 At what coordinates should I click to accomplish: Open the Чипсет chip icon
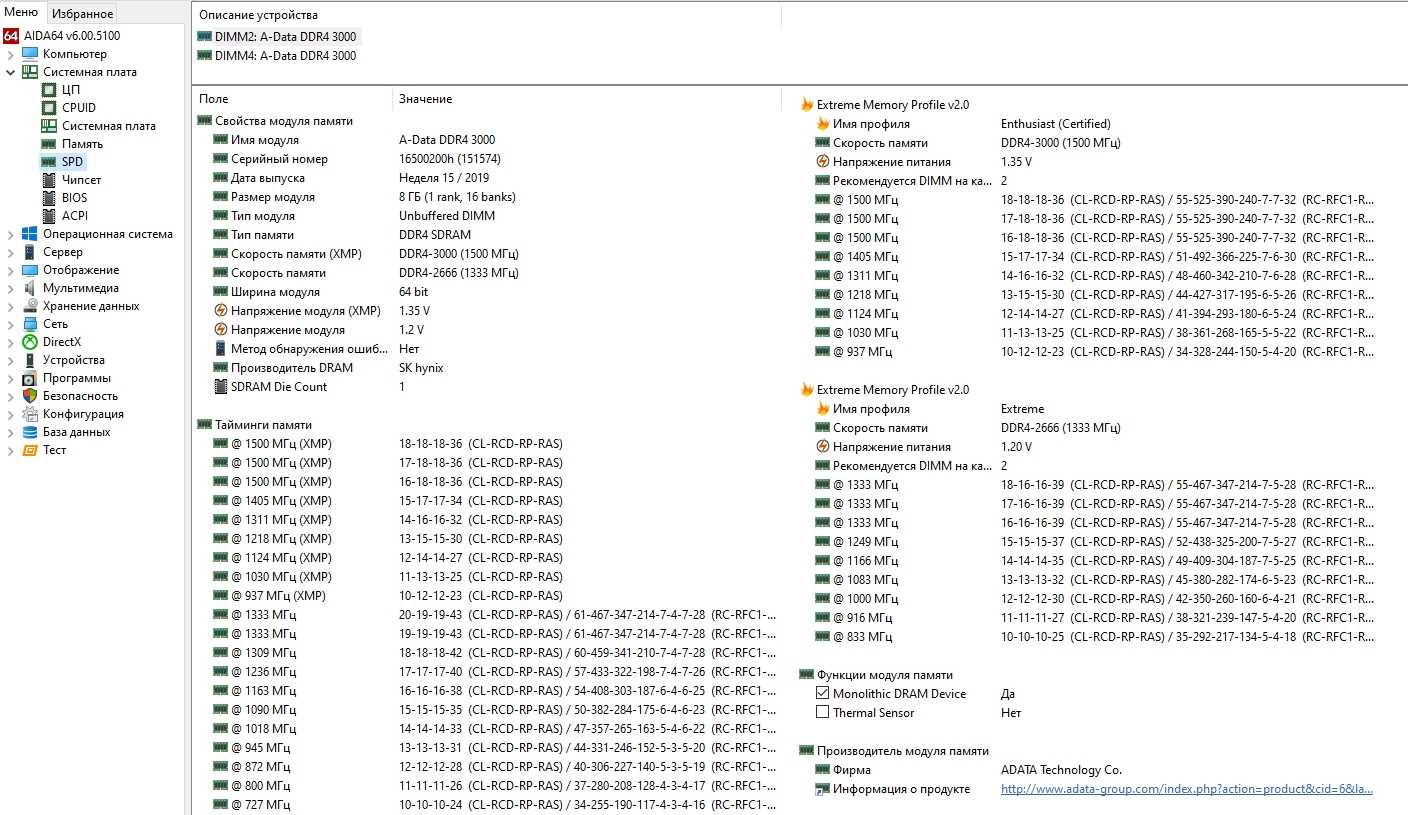pyautogui.click(x=49, y=180)
